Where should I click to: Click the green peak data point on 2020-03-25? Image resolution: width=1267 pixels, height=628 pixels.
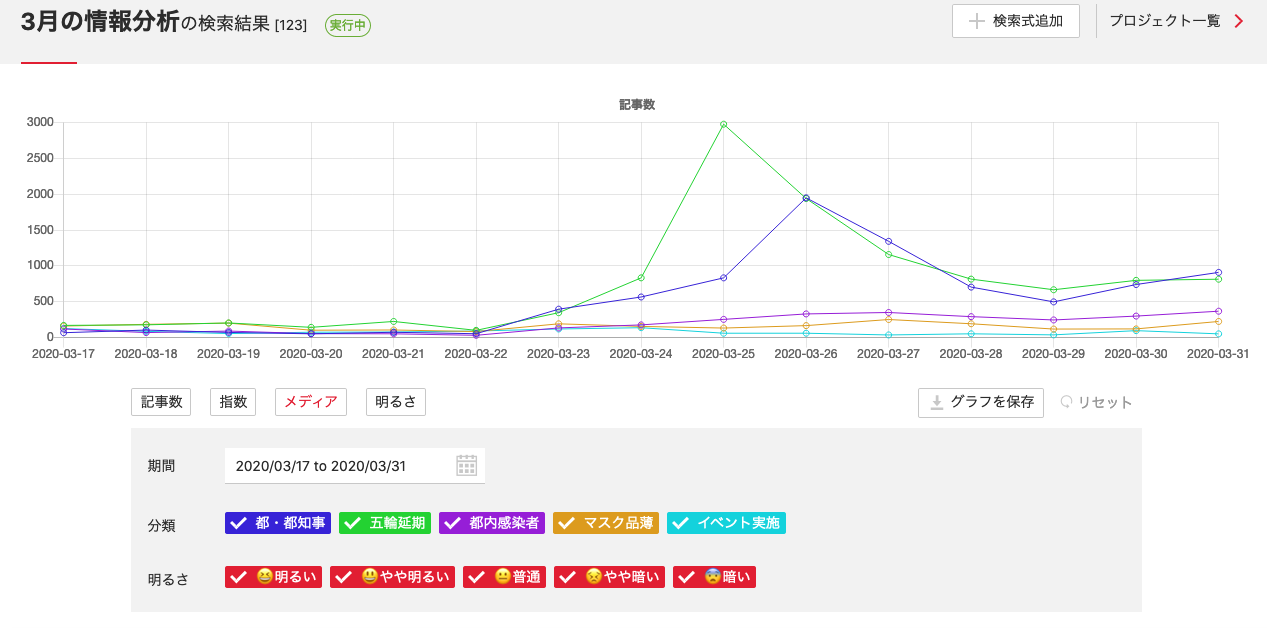723,125
